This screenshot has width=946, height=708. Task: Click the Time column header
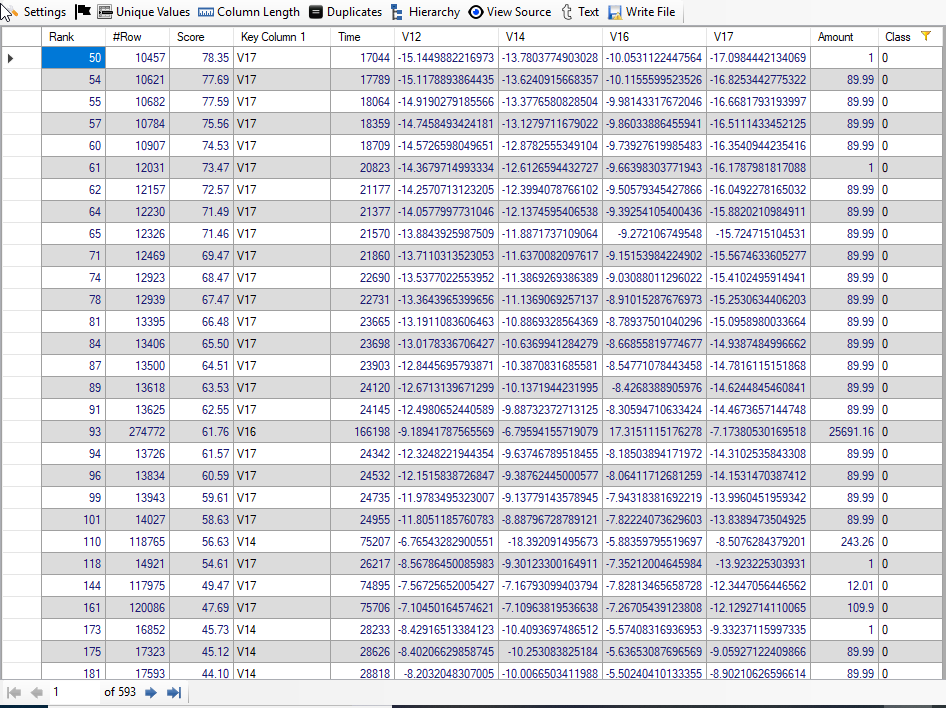pos(349,37)
